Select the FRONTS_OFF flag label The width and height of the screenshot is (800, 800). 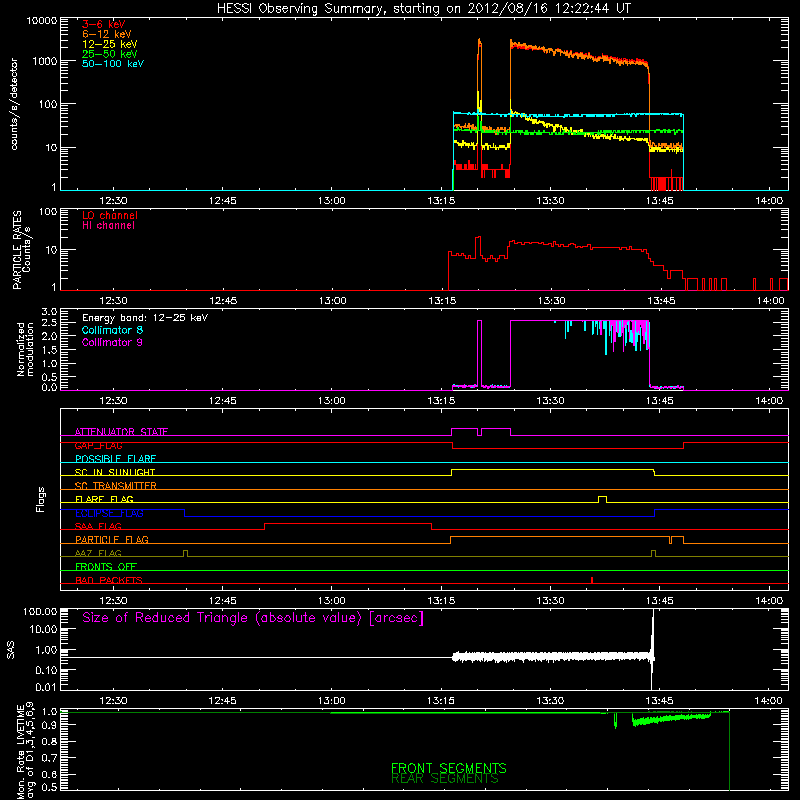(x=106, y=567)
